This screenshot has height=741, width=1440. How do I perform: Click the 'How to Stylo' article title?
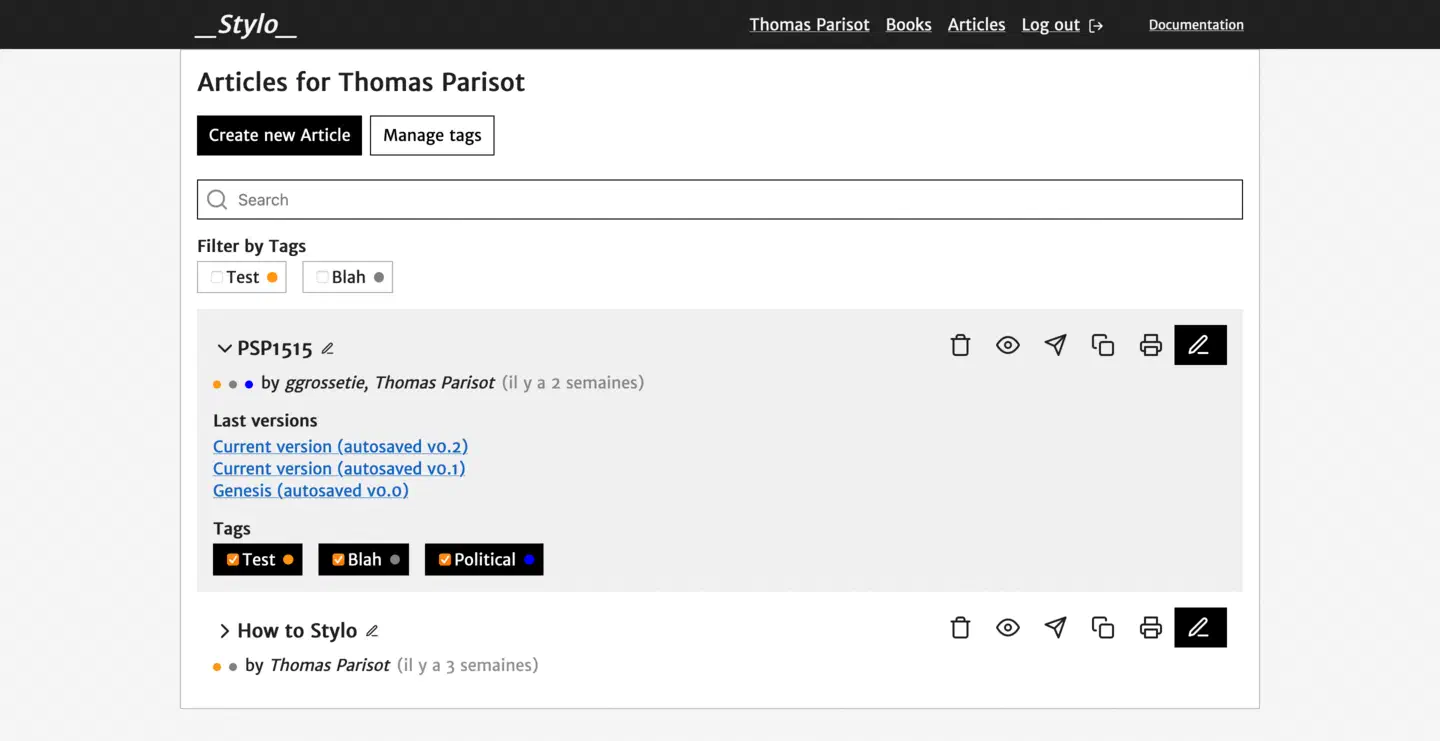pos(297,631)
